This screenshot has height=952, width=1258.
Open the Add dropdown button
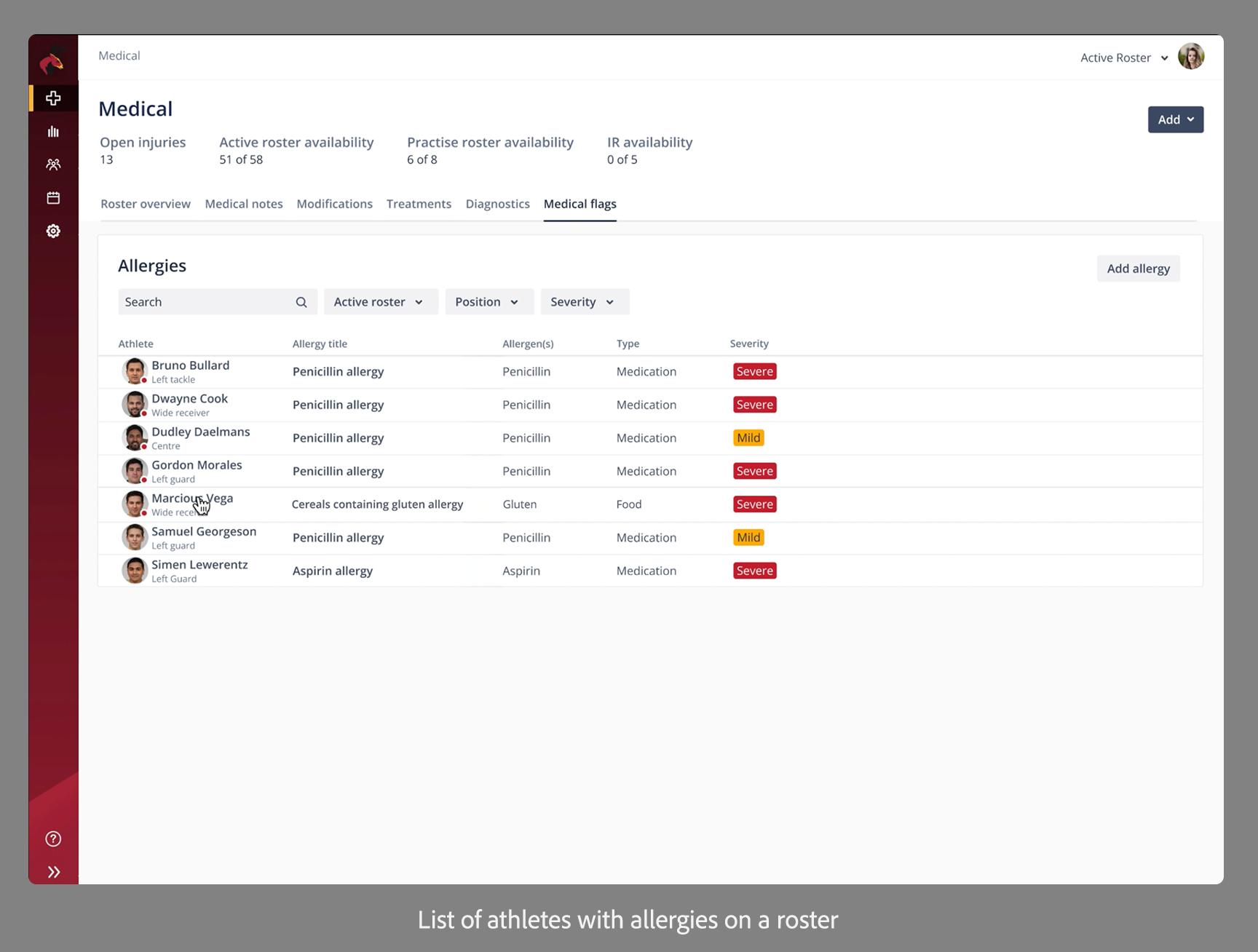[1176, 119]
